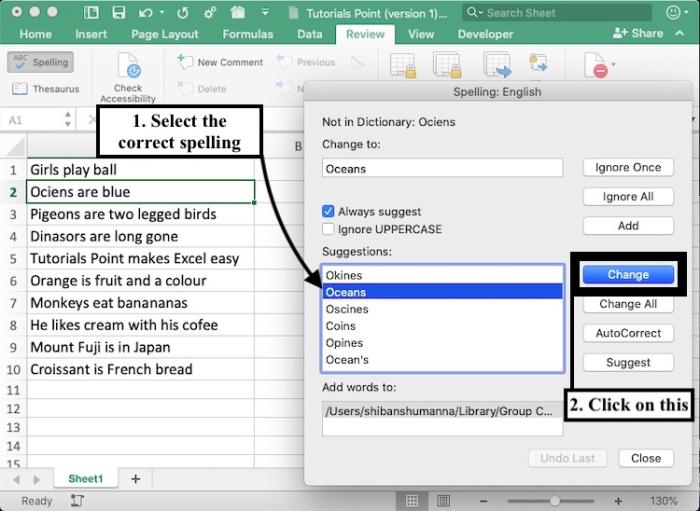Select cell 'Monkeys eat banananas'

coord(141,303)
